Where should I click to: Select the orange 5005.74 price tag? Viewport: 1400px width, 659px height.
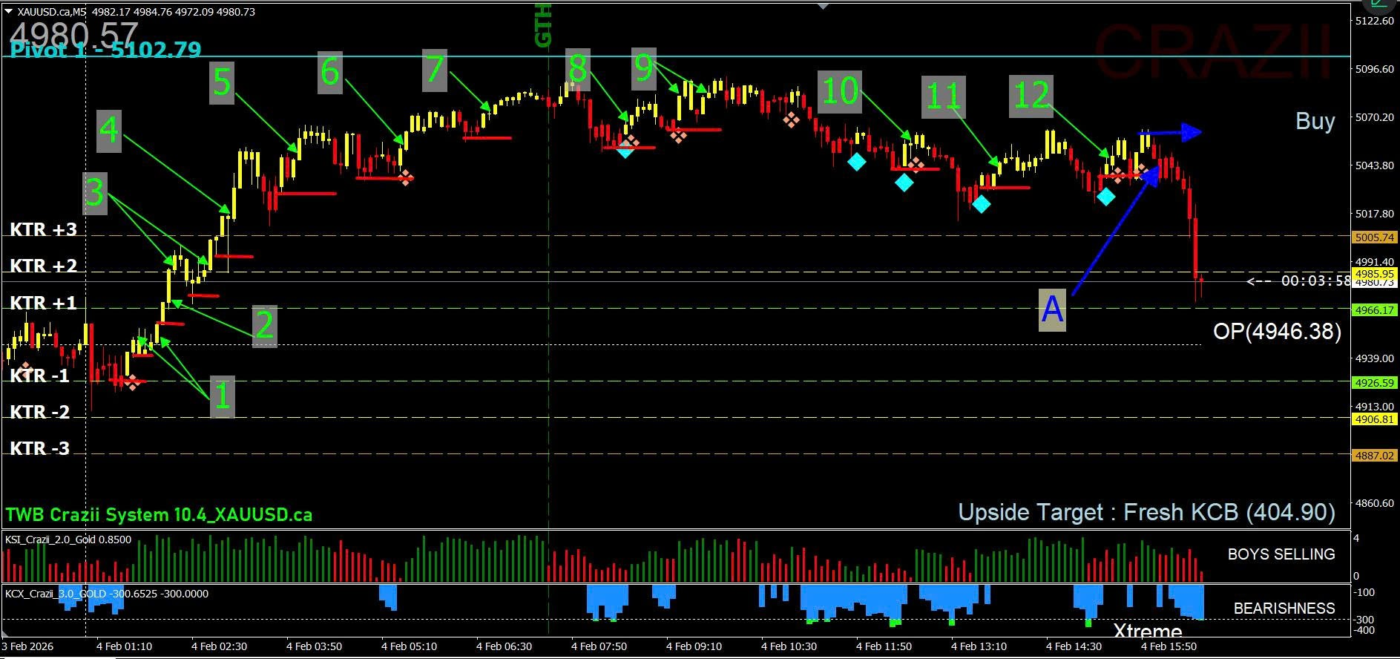1372,238
